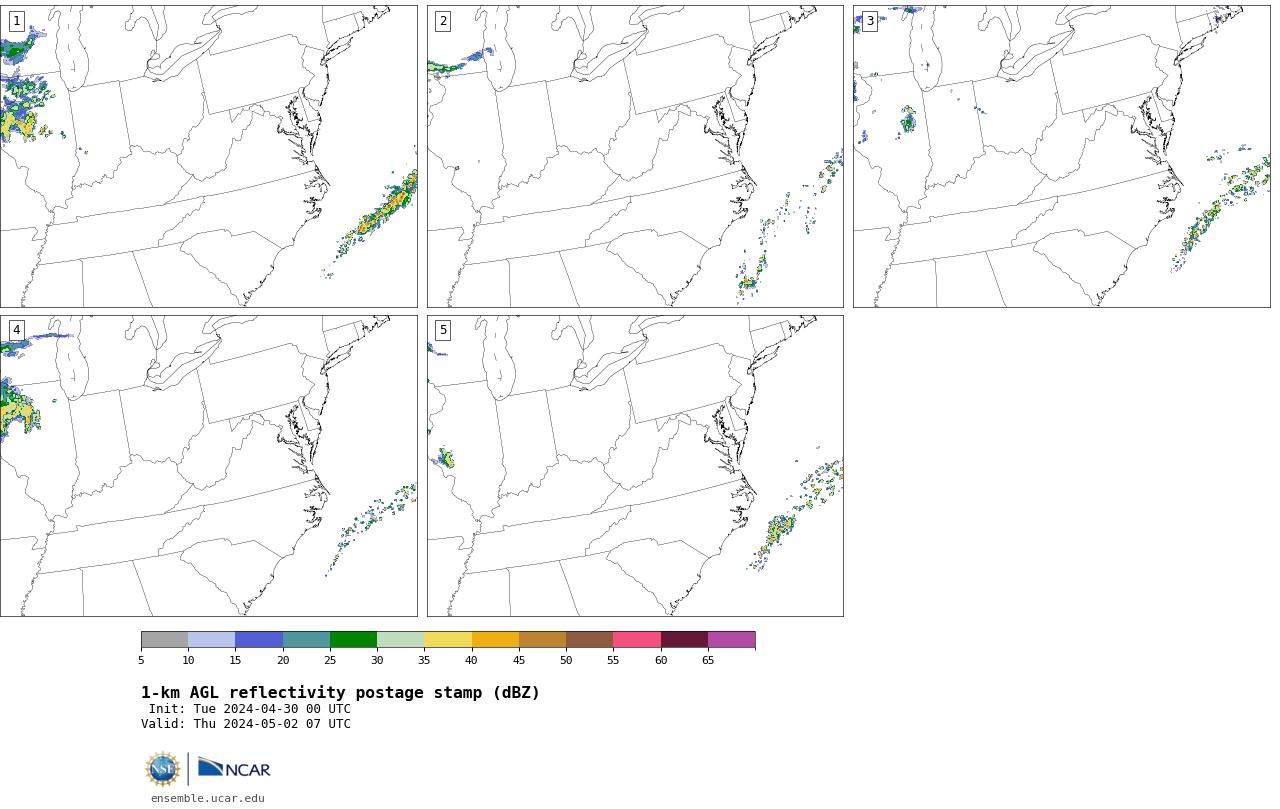Click the purple 65+ dBZ swatch
This screenshot has width=1280, height=809.
point(732,640)
